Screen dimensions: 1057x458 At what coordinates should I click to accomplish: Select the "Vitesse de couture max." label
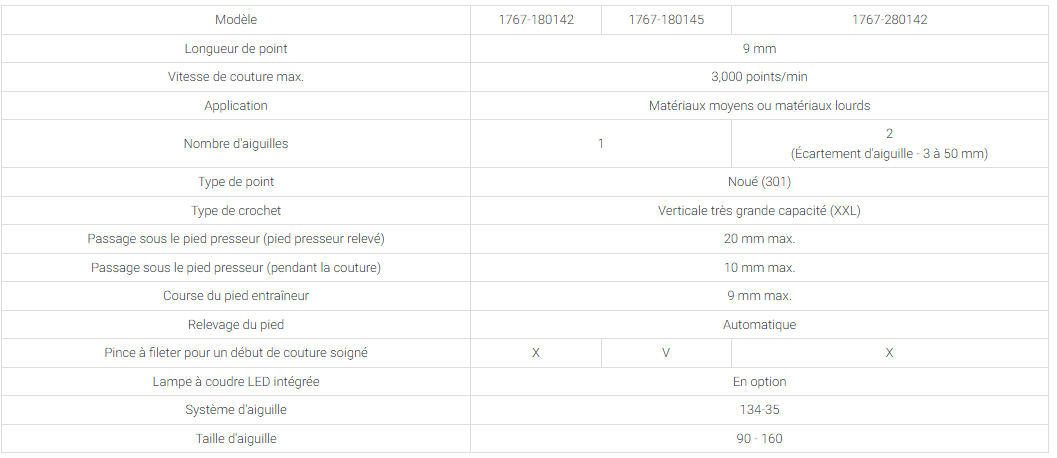point(236,77)
